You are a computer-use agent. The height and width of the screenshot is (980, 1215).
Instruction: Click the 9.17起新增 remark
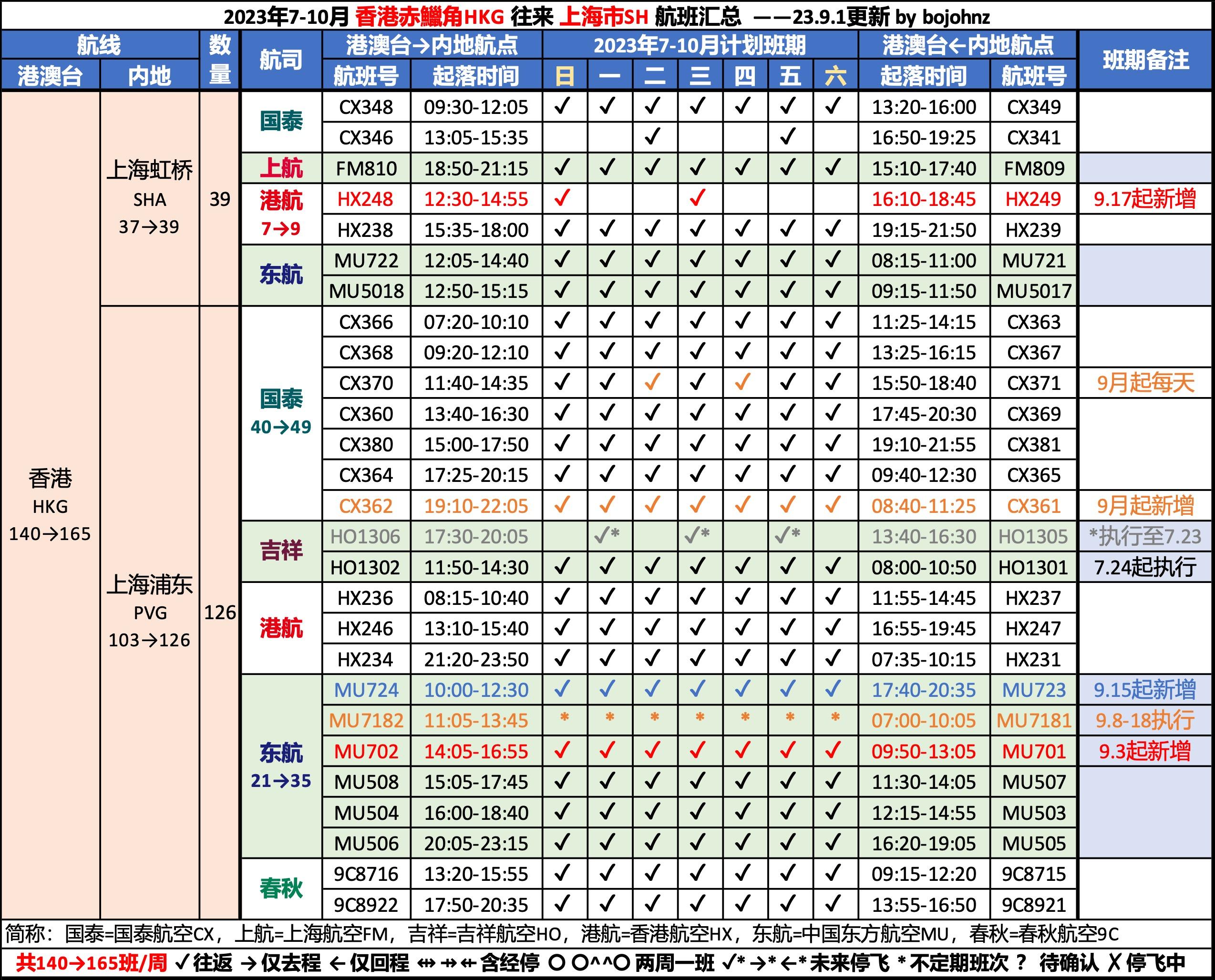[x=1145, y=199]
